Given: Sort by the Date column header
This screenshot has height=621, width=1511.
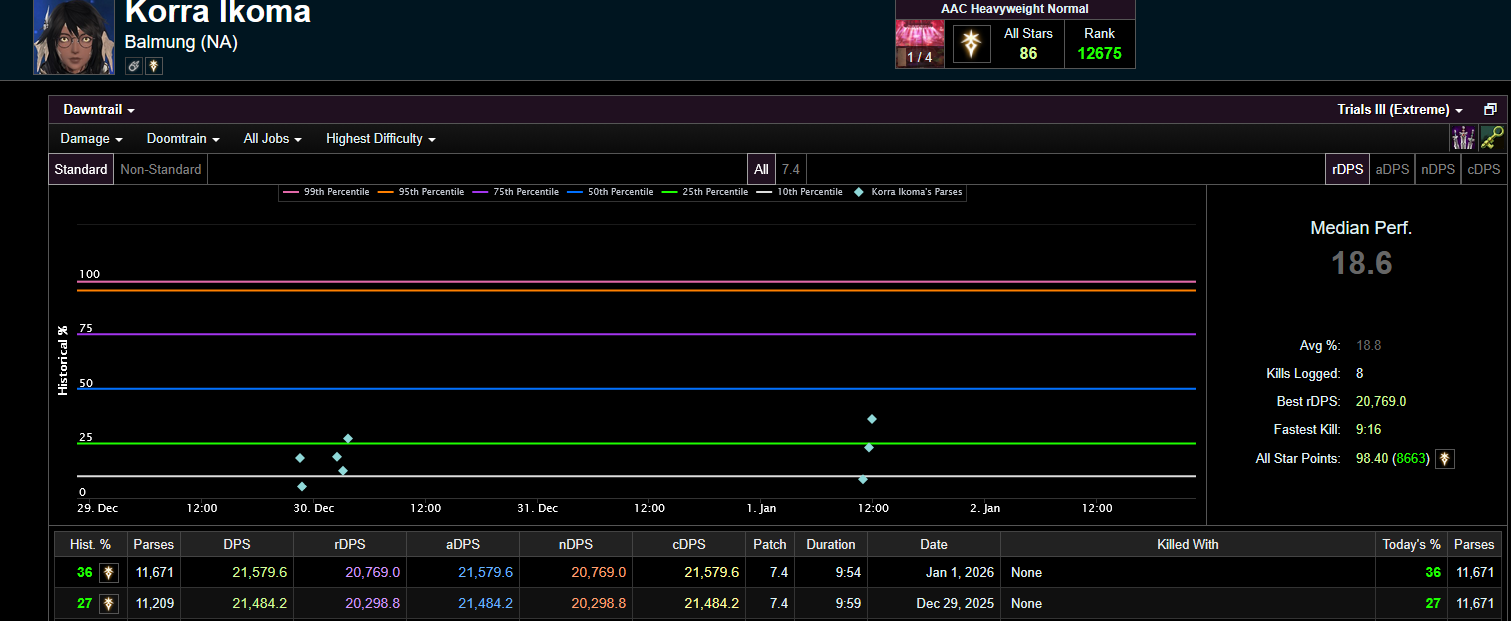Looking at the screenshot, I should coord(934,545).
